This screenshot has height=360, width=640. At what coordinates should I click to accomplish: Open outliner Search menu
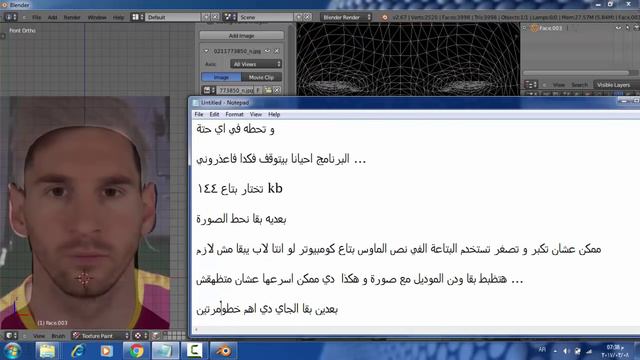[579, 85]
